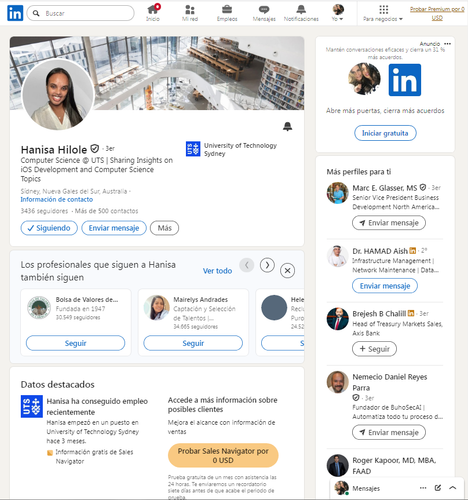This screenshot has height=500, width=468.
Task: Open Notificaciones bell in navbar
Action: pyautogui.click(x=301, y=13)
